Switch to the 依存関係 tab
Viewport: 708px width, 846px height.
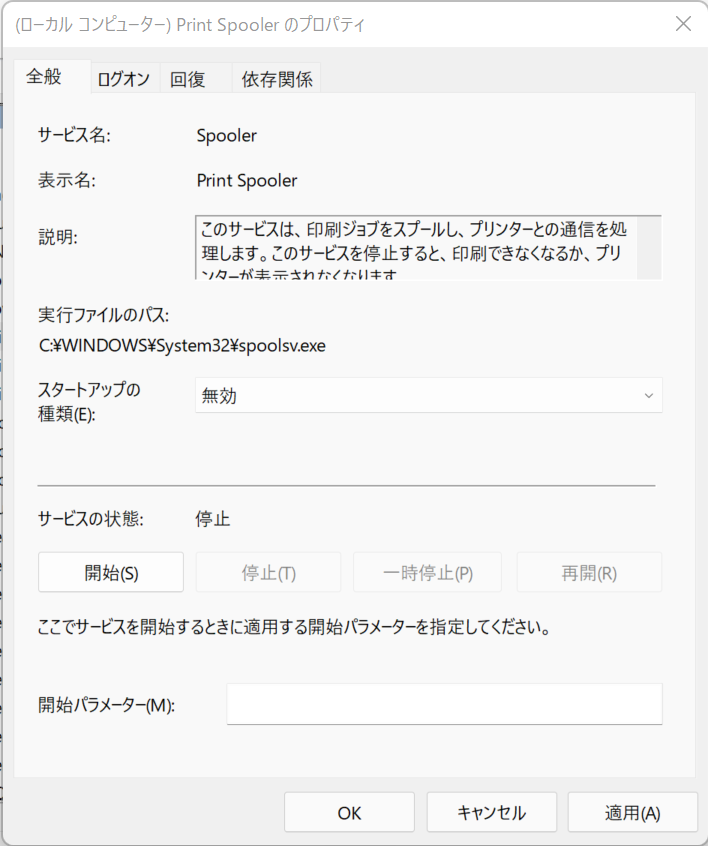coord(276,79)
